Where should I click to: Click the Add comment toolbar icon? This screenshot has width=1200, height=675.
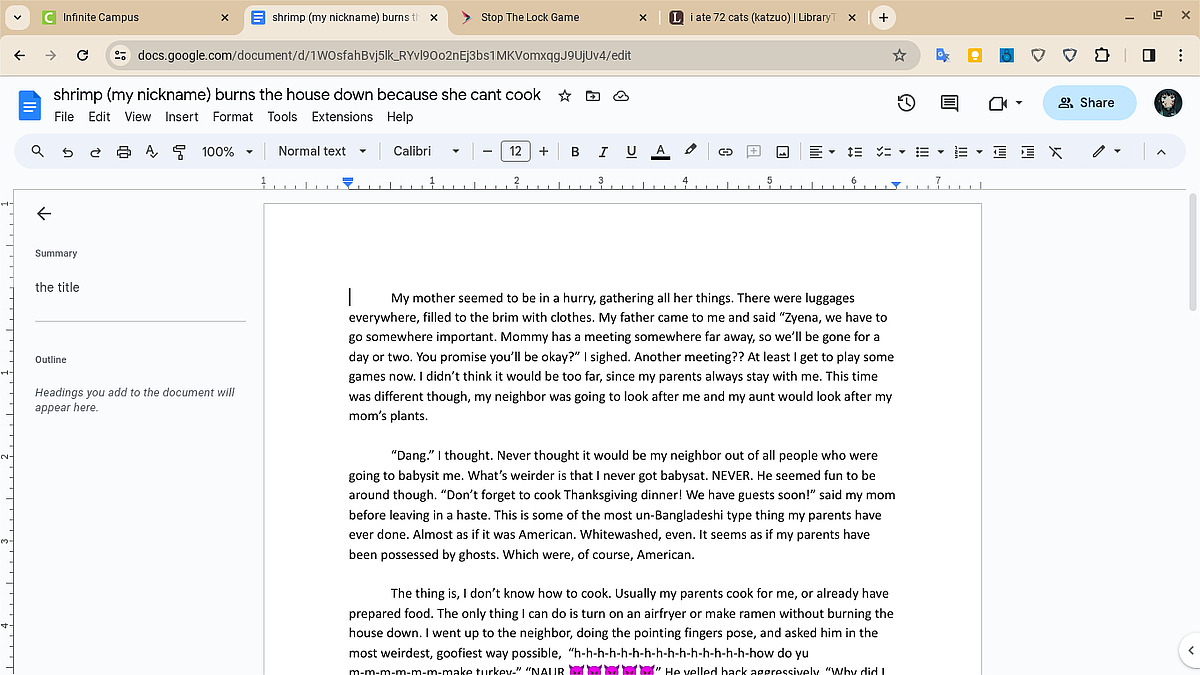(x=754, y=151)
